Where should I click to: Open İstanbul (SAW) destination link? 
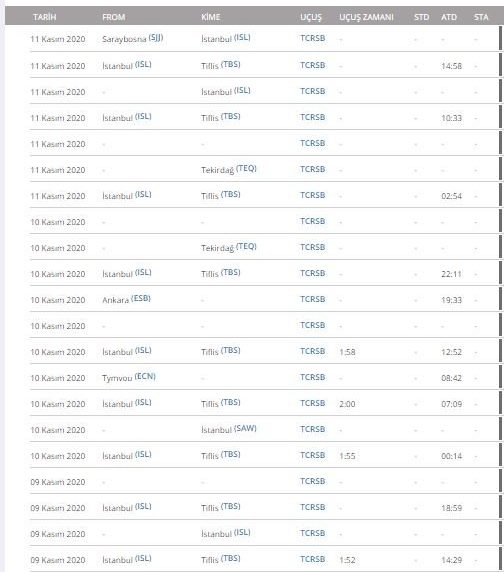coord(229,429)
